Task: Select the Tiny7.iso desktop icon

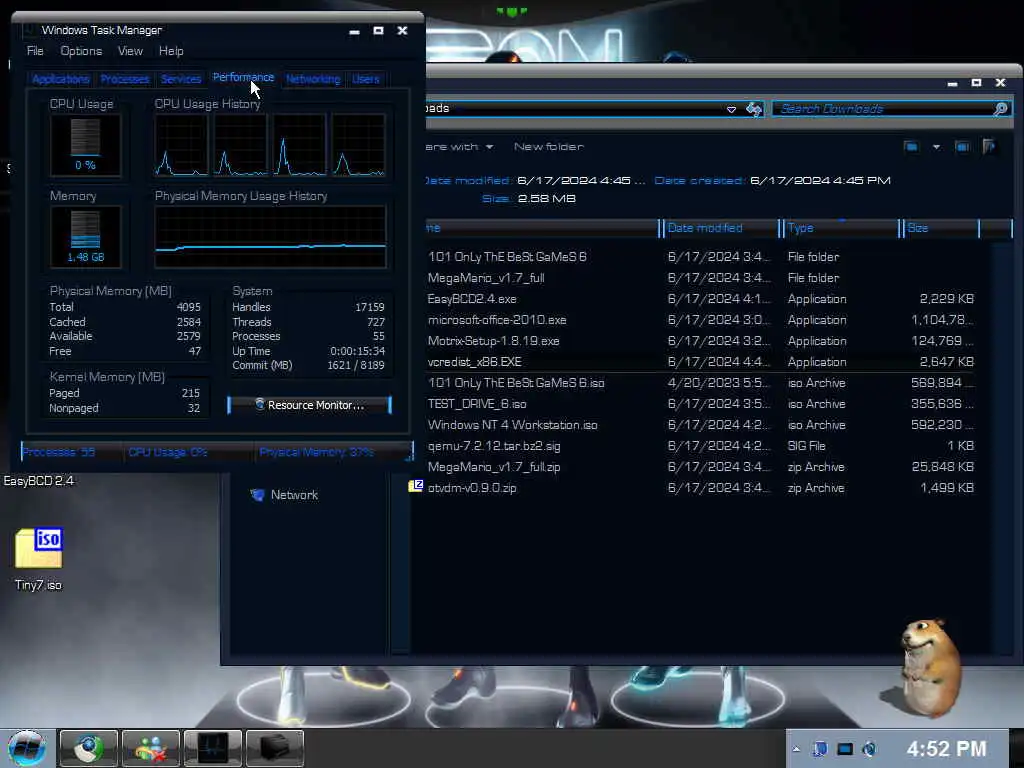Action: click(x=39, y=560)
